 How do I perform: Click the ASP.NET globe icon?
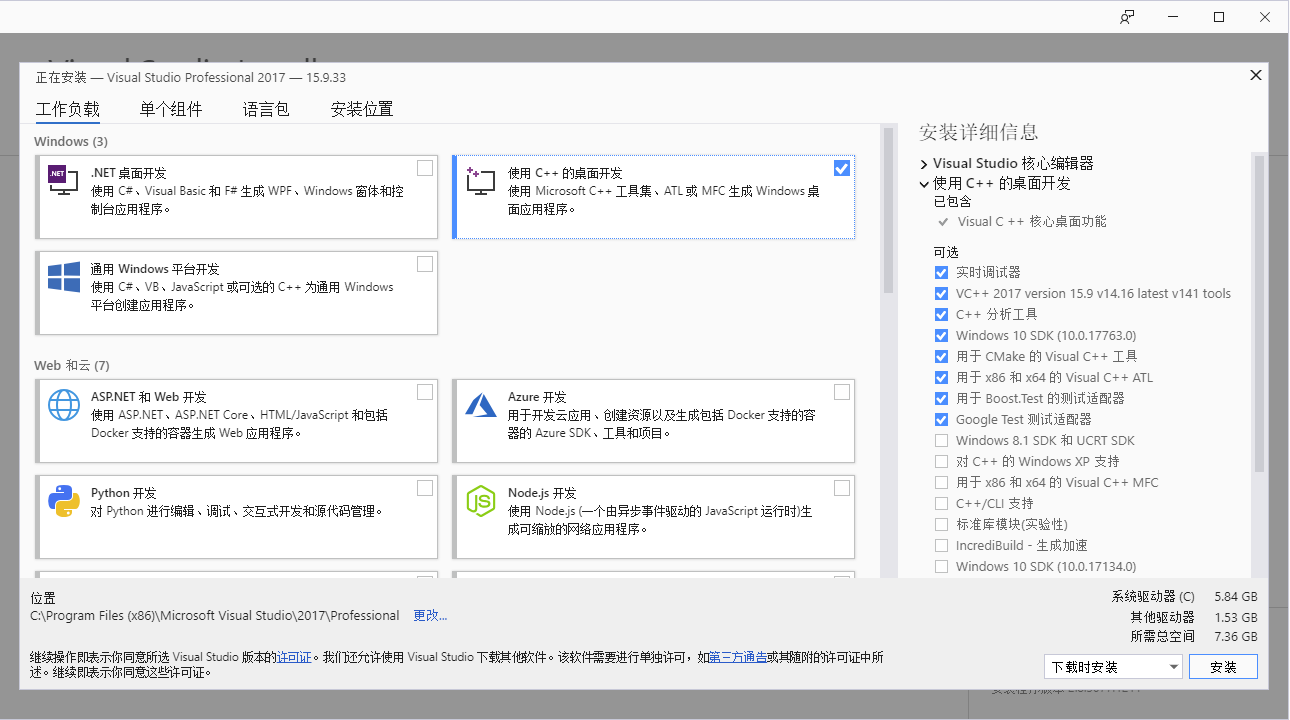click(63, 404)
